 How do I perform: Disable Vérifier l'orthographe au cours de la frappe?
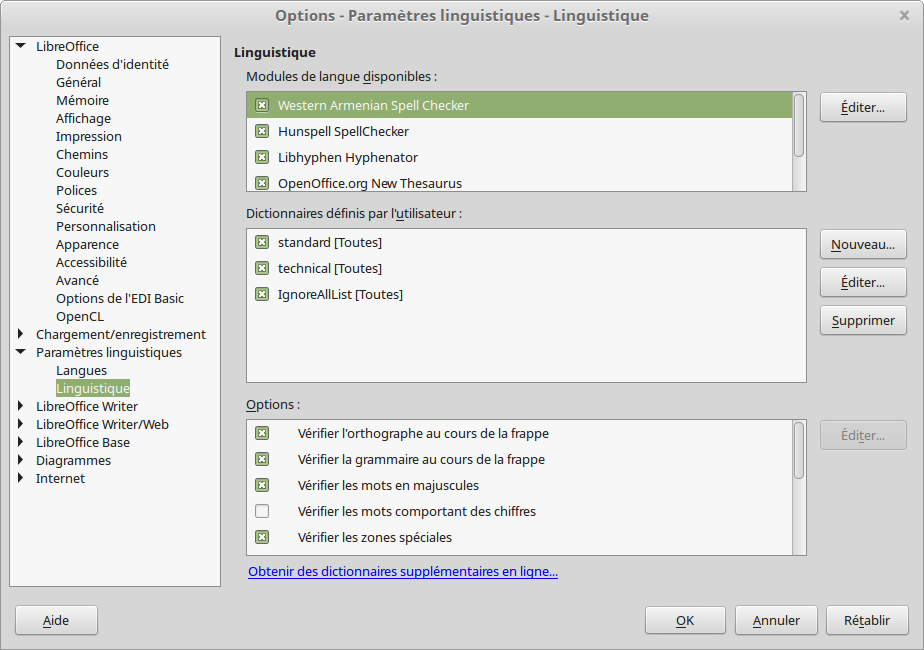(262, 433)
